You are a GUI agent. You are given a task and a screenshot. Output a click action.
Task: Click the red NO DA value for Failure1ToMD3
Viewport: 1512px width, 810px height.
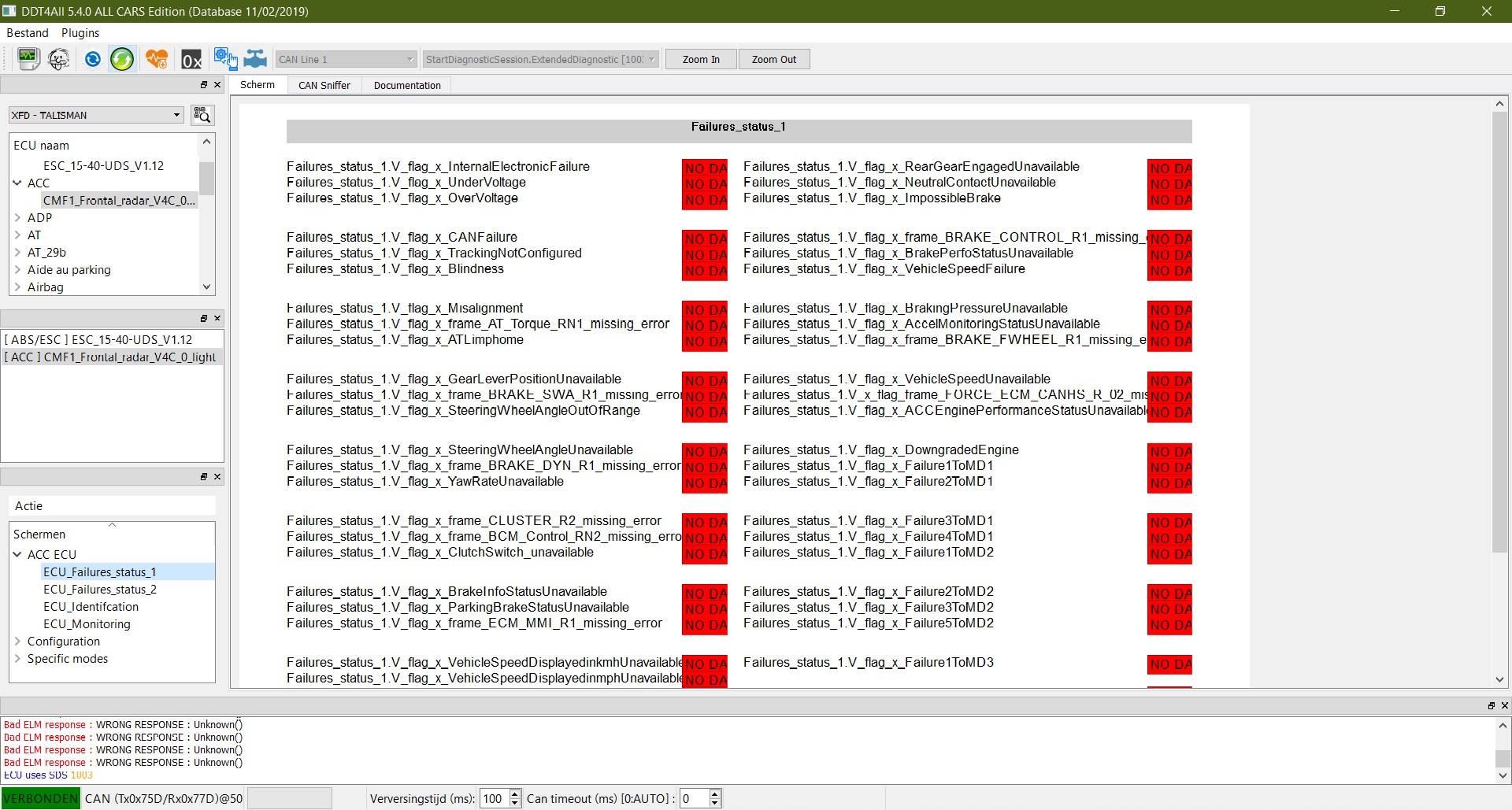1169,664
